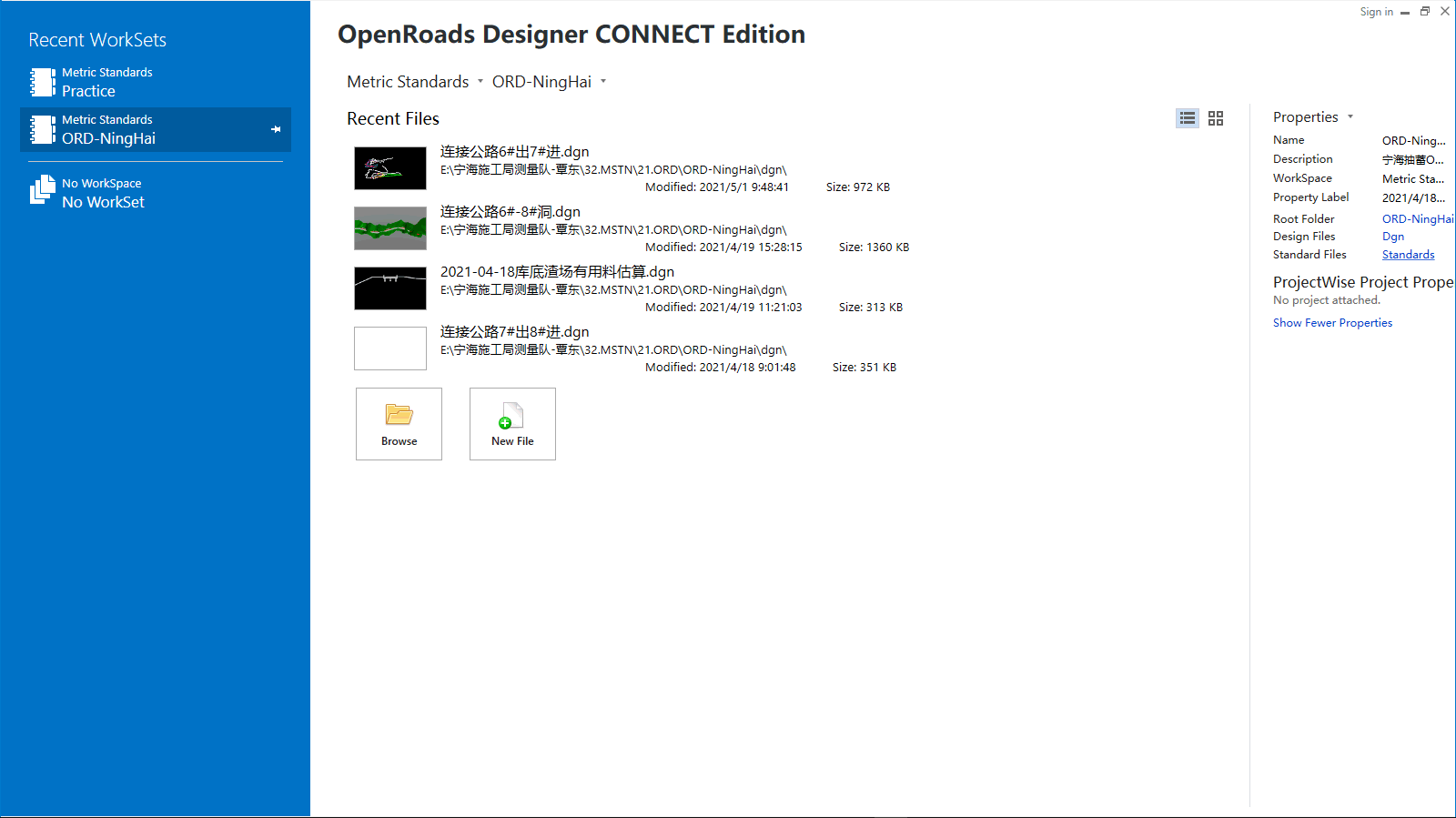The height and width of the screenshot is (818, 1456).
Task: Click Show Fewer Properties link
Action: [x=1332, y=323]
